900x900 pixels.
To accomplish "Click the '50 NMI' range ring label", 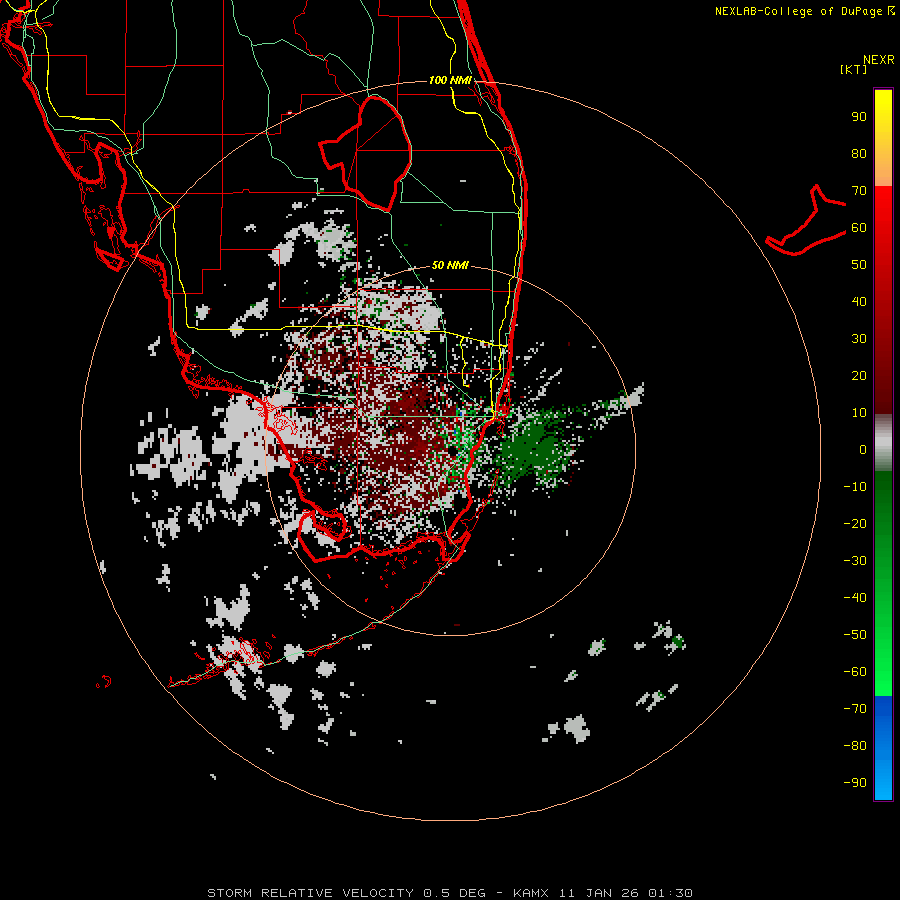I will 450,265.
